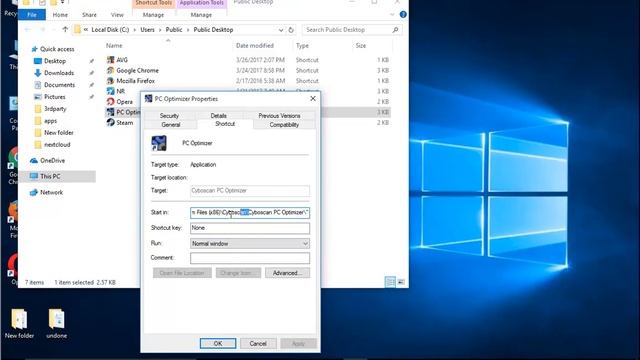This screenshot has width=640, height=360.
Task: Switch to large icons view in status bar
Action: point(401,282)
